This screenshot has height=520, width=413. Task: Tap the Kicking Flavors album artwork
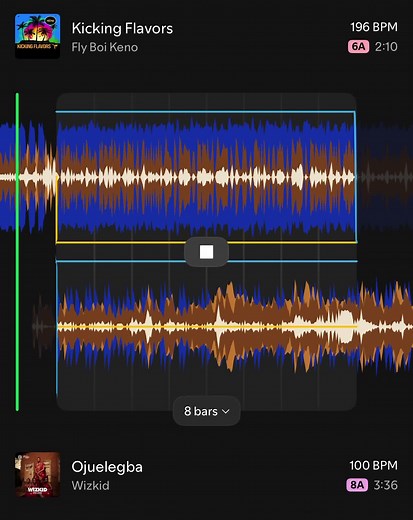tap(38, 36)
